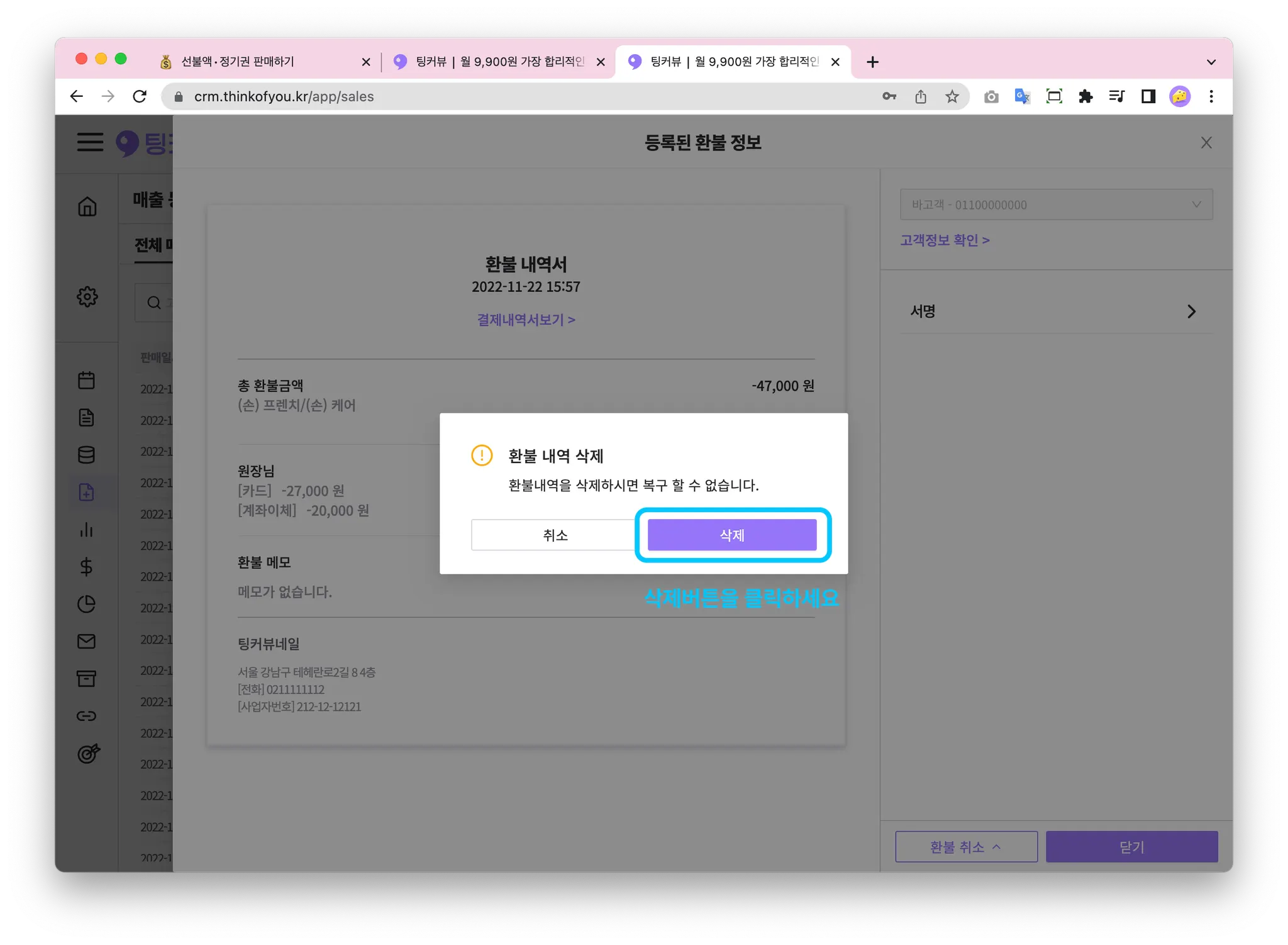Open the hamburger menu icon
Image resolution: width=1288 pixels, height=945 pixels.
pos(90,142)
